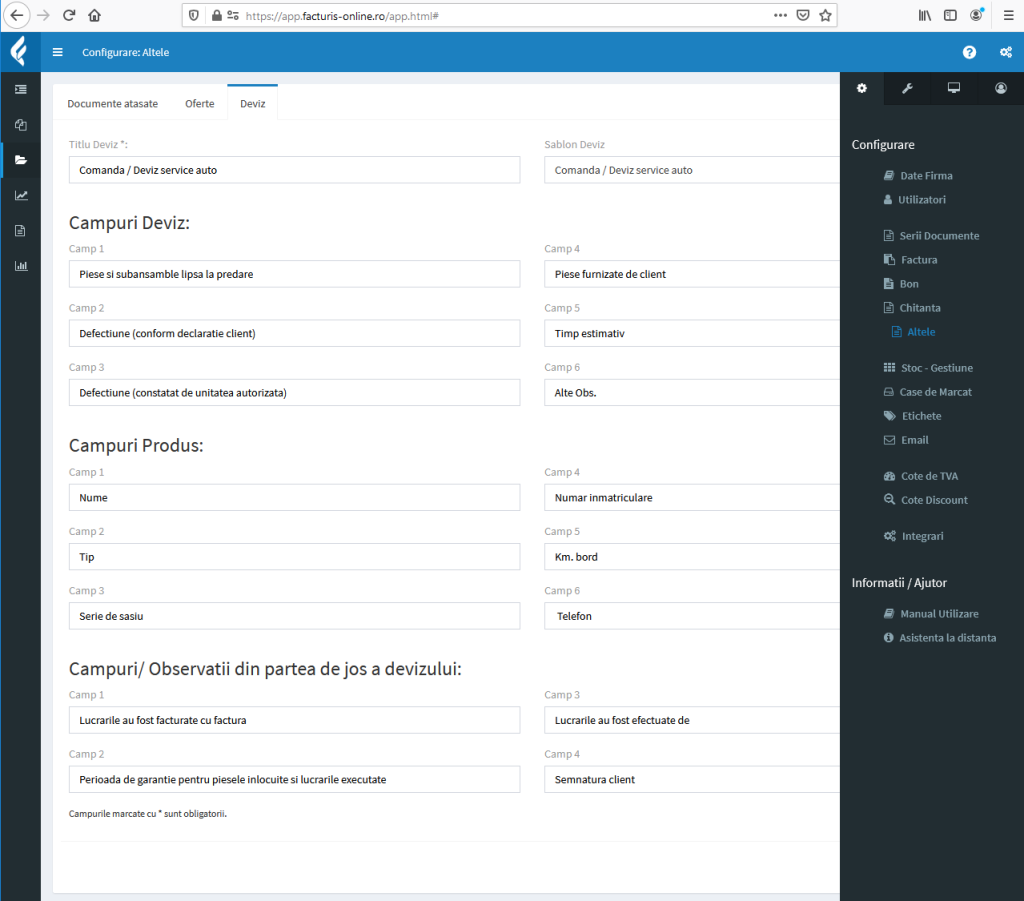Open Date Firma configuration
This screenshot has width=1024, height=901.
(918, 176)
